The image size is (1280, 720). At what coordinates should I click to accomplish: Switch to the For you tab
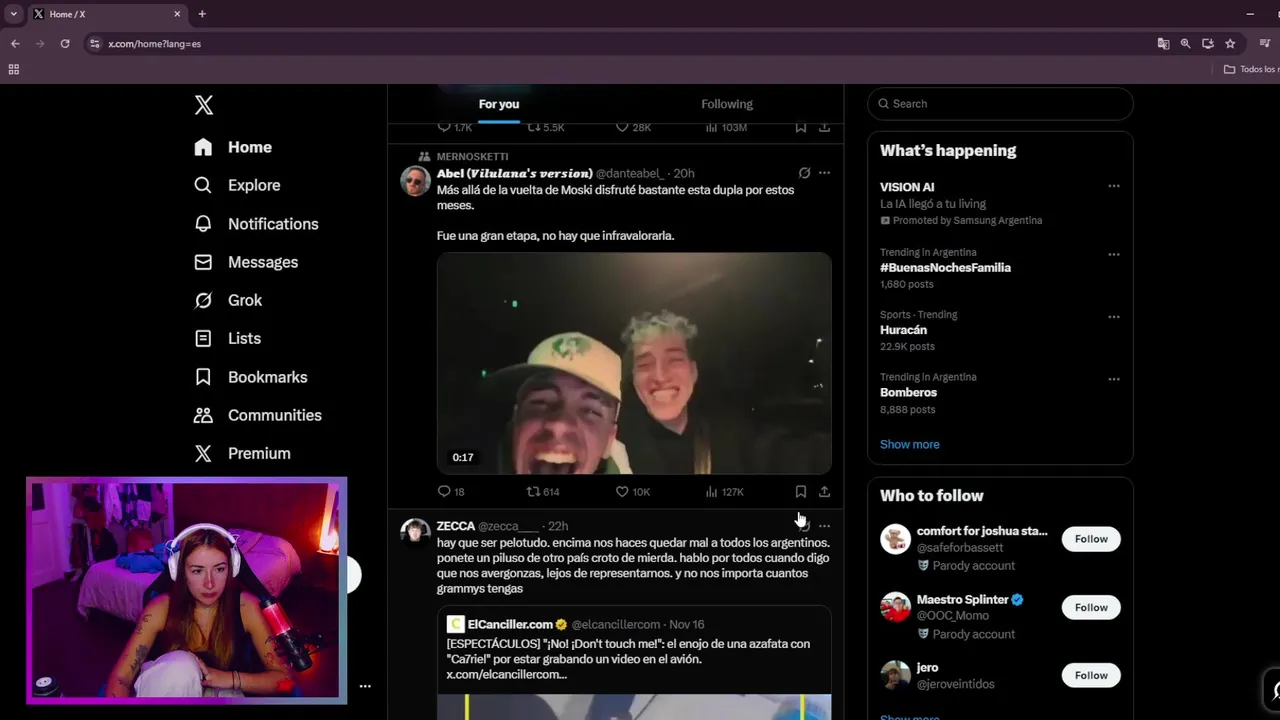click(x=499, y=104)
